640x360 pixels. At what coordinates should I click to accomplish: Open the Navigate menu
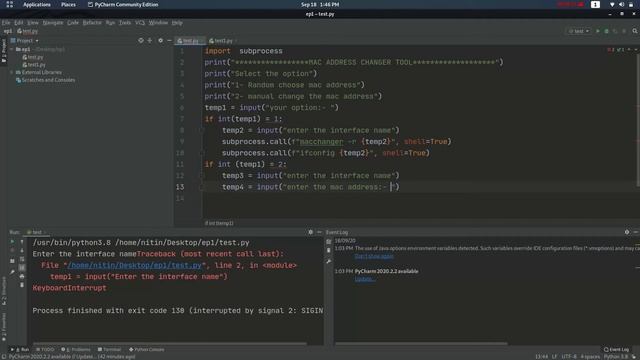click(x=53, y=23)
